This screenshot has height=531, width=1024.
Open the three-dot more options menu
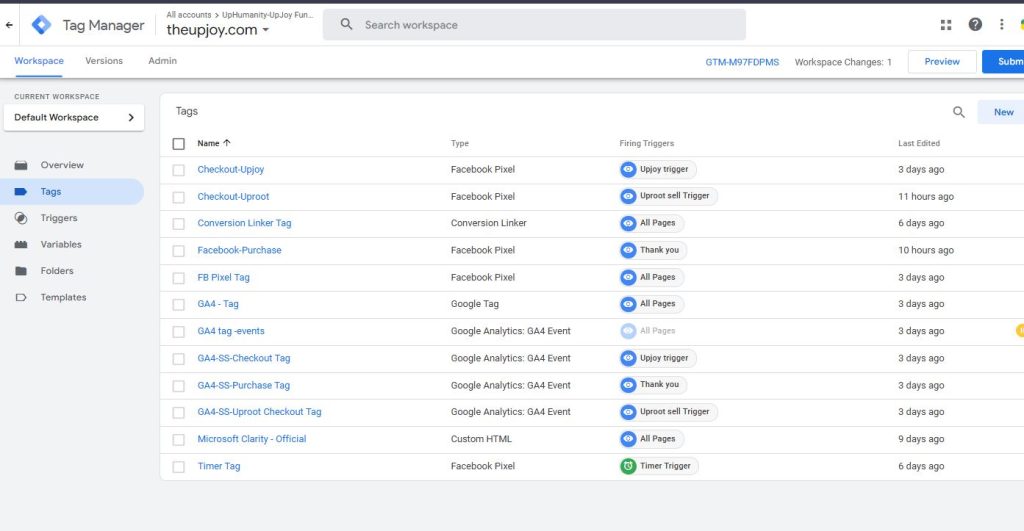1002,25
